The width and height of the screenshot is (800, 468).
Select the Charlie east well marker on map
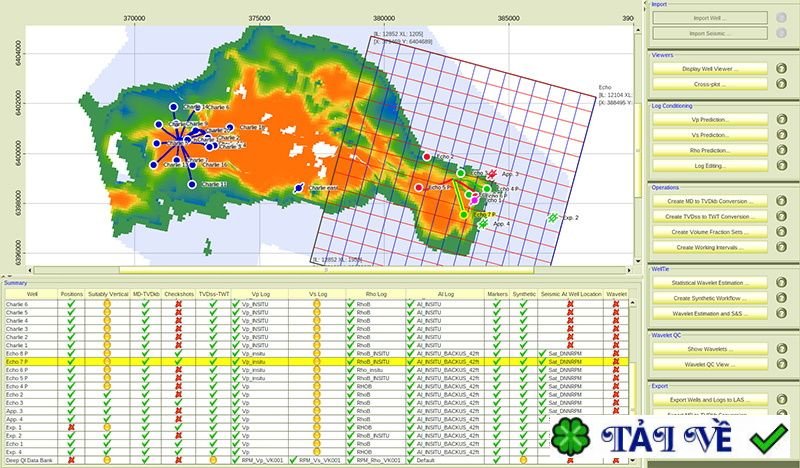(x=299, y=188)
